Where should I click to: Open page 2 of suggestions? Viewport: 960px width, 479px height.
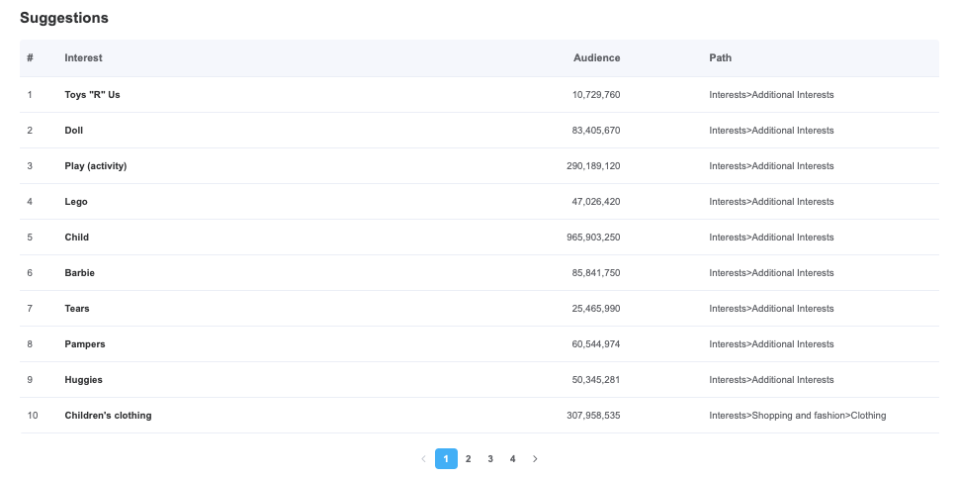[468, 459]
